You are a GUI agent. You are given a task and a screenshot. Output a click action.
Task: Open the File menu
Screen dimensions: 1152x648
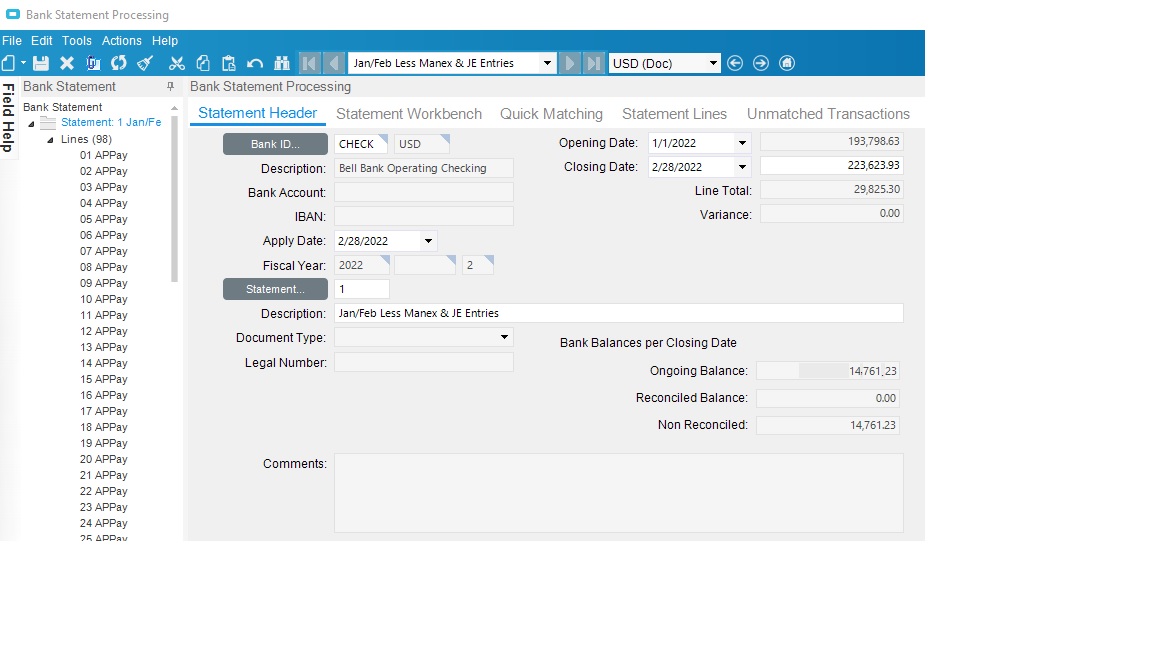12,40
